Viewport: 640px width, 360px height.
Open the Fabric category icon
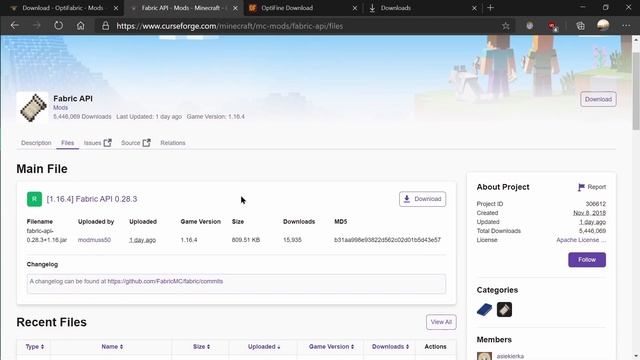click(504, 309)
